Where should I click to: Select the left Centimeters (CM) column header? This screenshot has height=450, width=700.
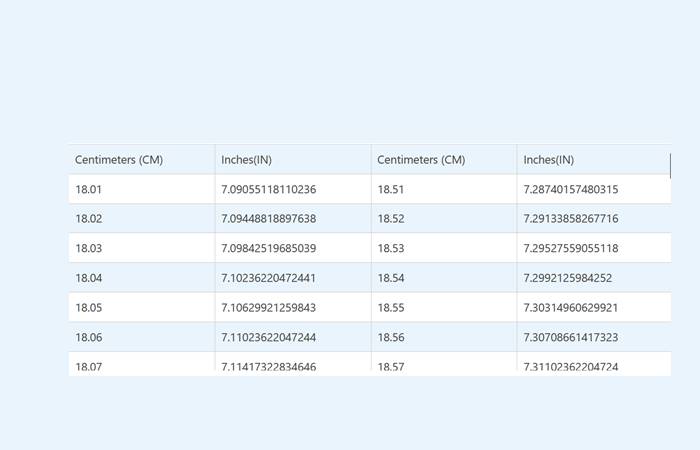142,159
